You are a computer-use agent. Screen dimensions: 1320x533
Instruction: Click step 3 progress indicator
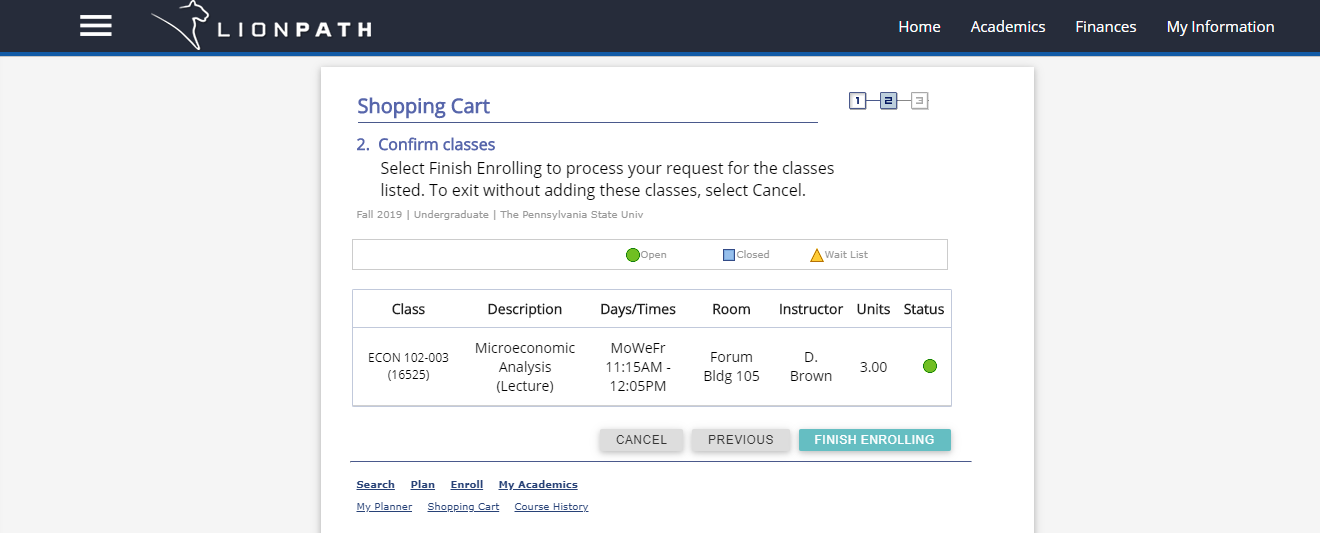pyautogui.click(x=919, y=100)
